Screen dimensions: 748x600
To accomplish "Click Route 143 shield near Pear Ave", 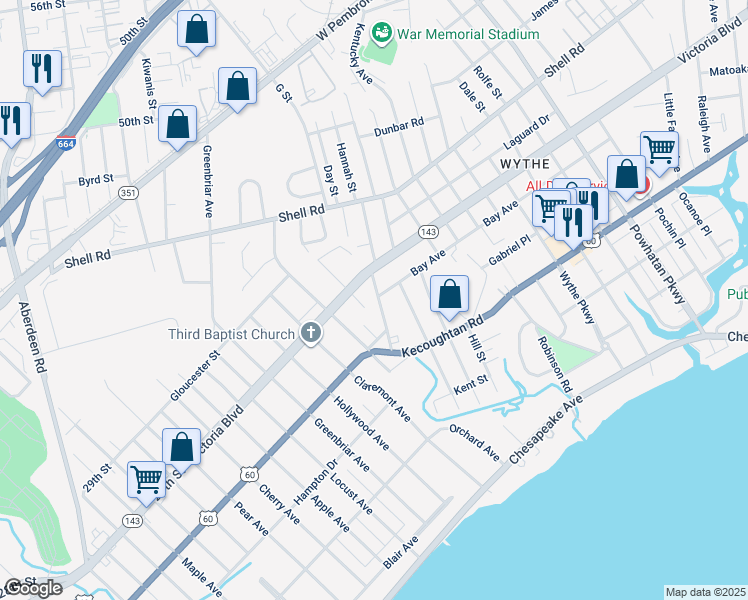I will (x=132, y=520).
